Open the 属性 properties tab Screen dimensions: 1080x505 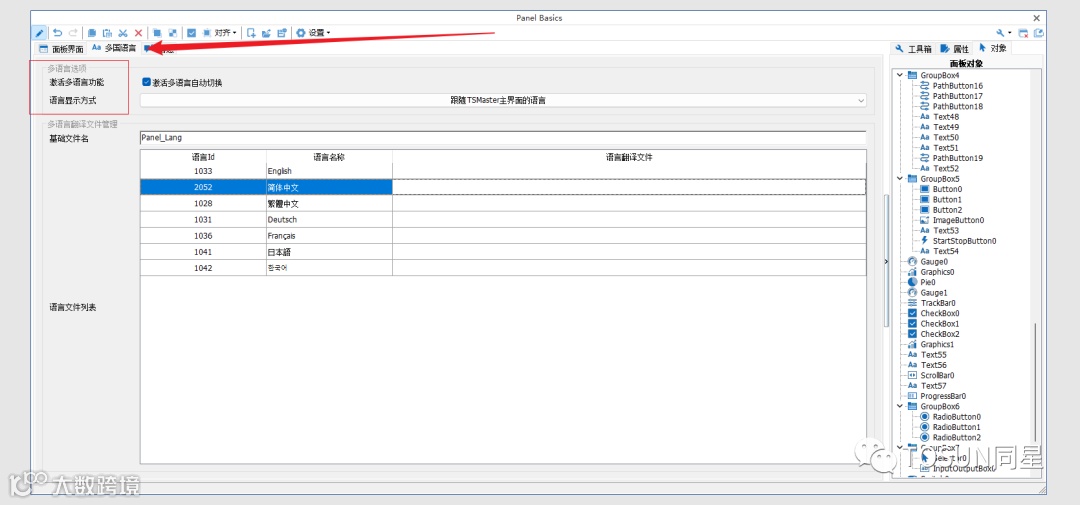955,49
